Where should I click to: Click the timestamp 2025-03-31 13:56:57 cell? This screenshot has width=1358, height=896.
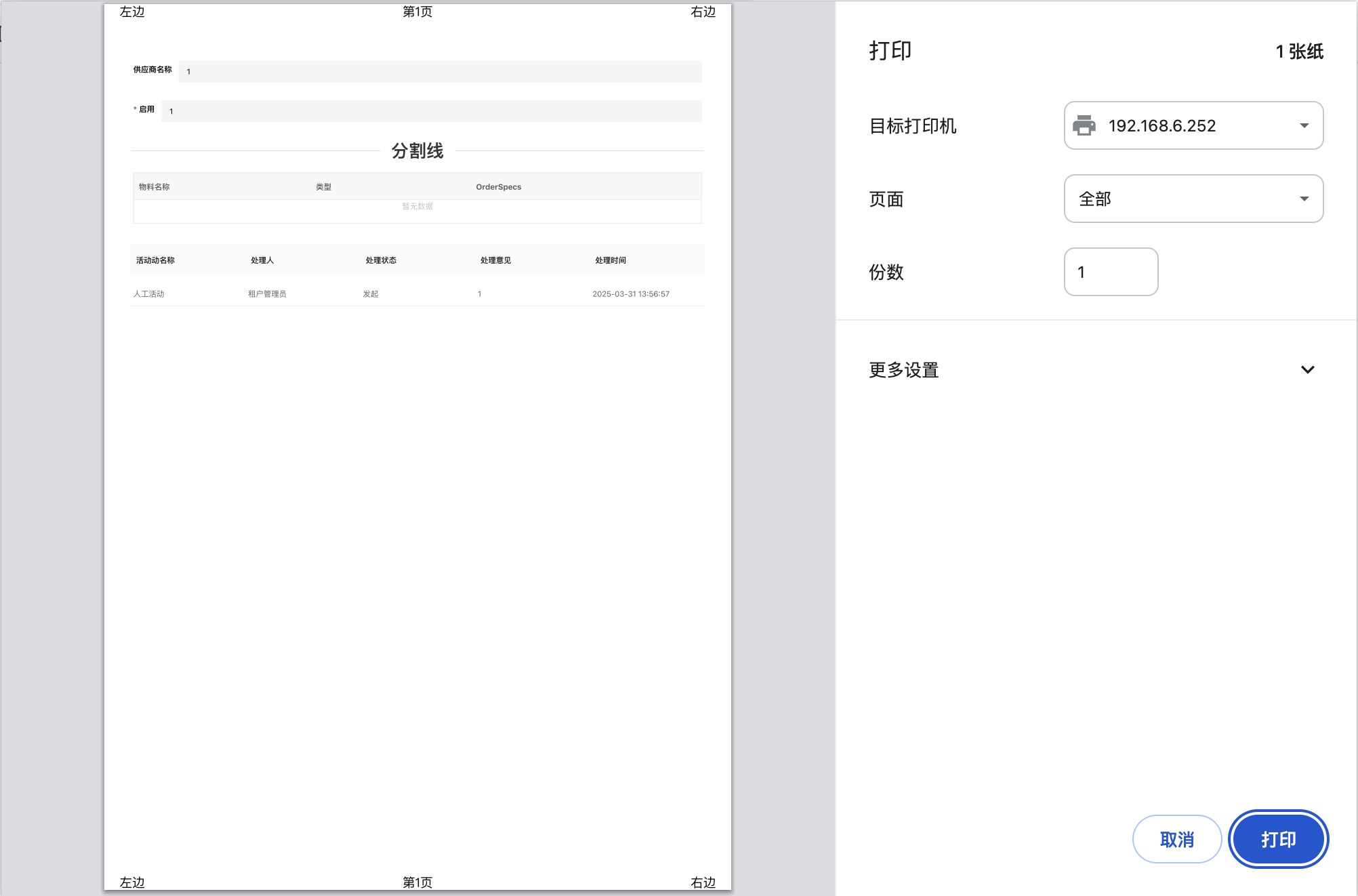click(x=630, y=294)
